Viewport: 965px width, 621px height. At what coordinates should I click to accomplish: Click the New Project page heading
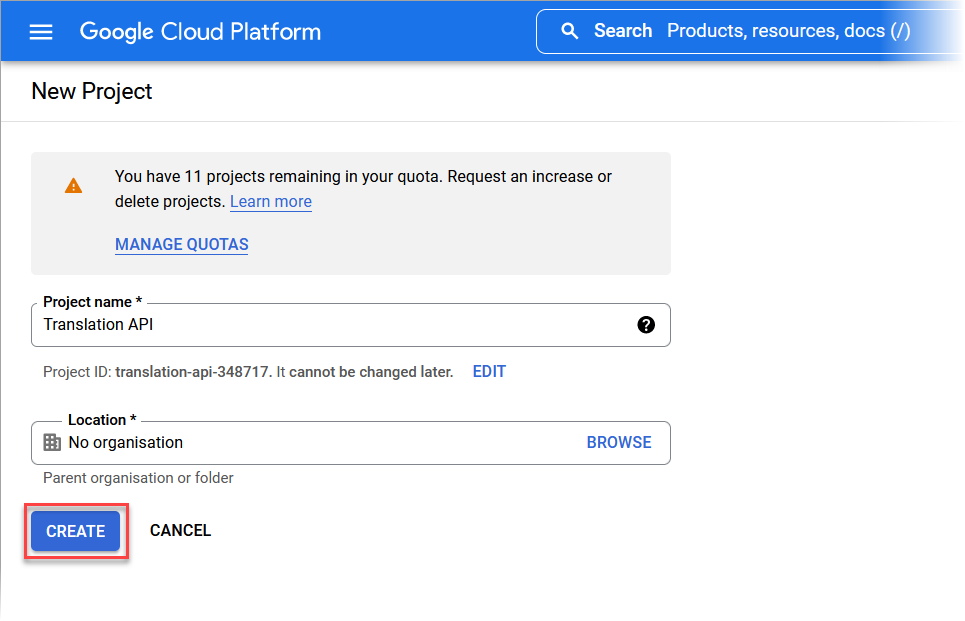click(x=92, y=91)
